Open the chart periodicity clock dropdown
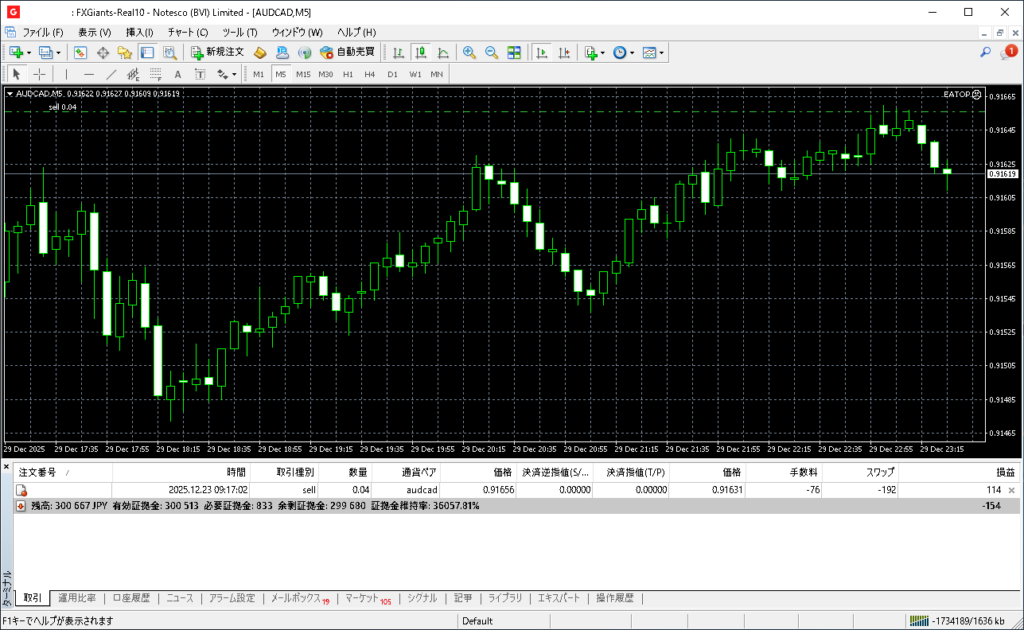 [632, 52]
